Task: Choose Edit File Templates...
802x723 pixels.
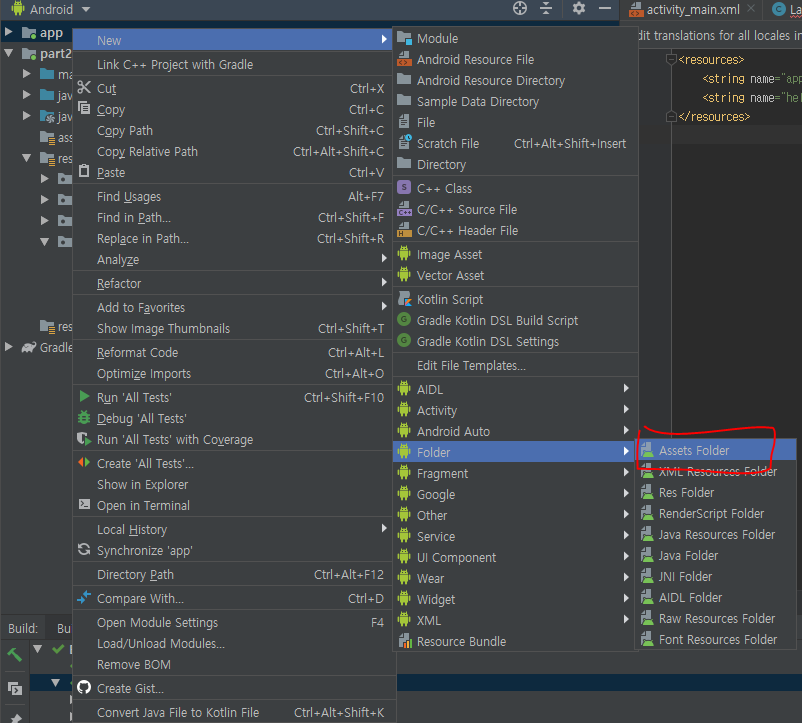Action: click(514, 366)
